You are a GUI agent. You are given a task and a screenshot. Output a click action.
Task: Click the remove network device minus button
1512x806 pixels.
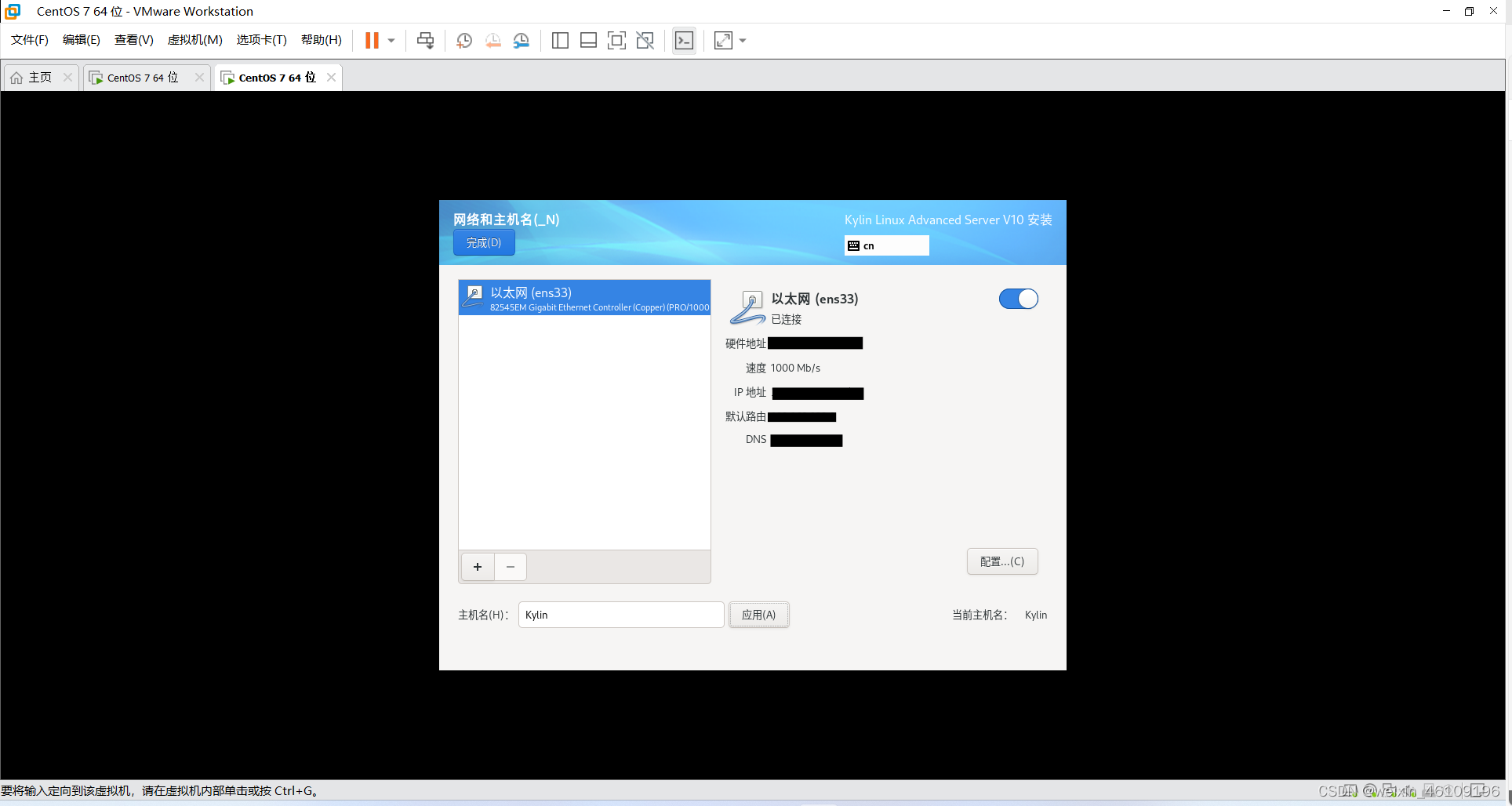tap(511, 567)
